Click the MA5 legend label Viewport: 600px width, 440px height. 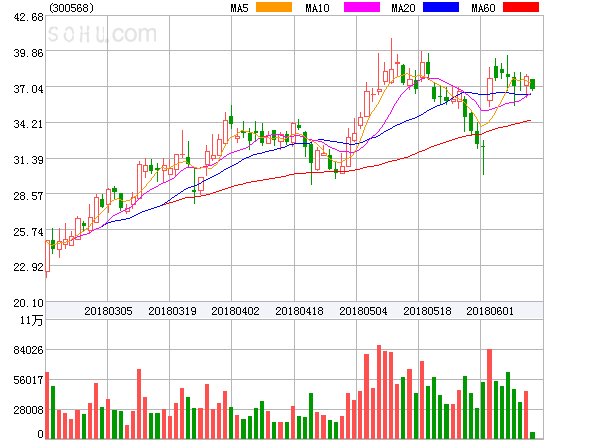coord(240,8)
